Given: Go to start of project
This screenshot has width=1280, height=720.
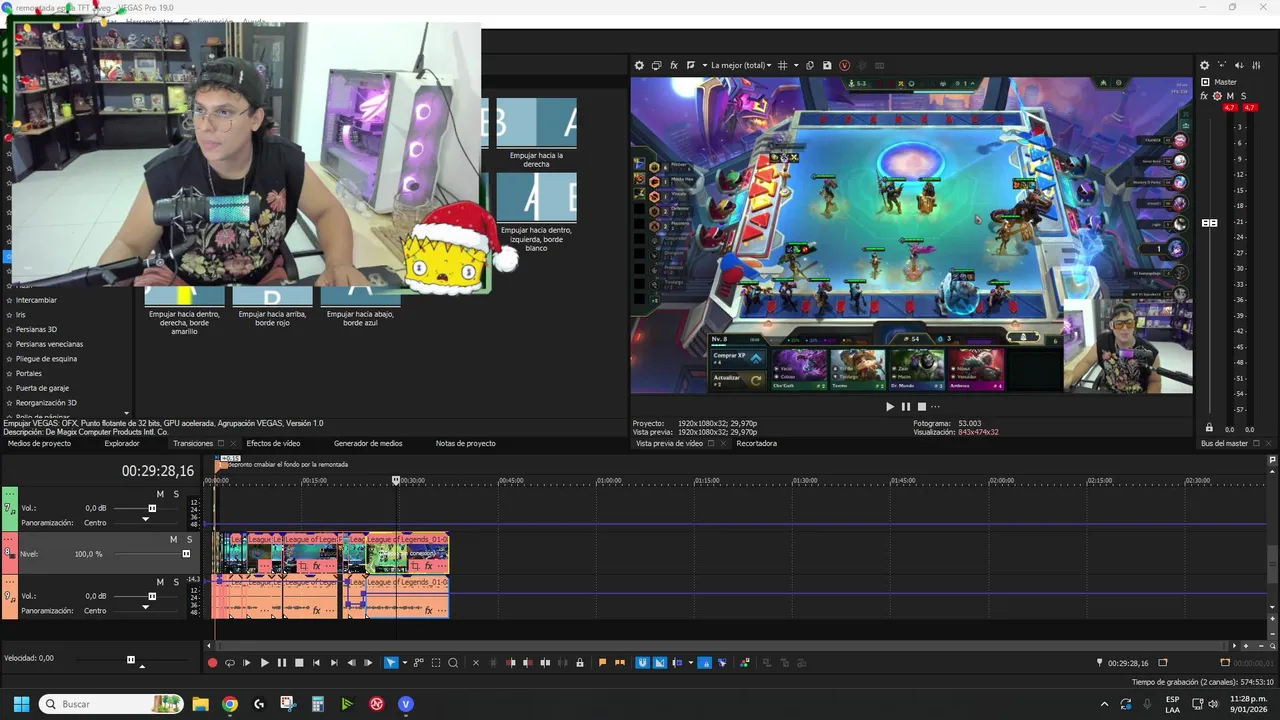Looking at the screenshot, I should pyautogui.click(x=317, y=662).
